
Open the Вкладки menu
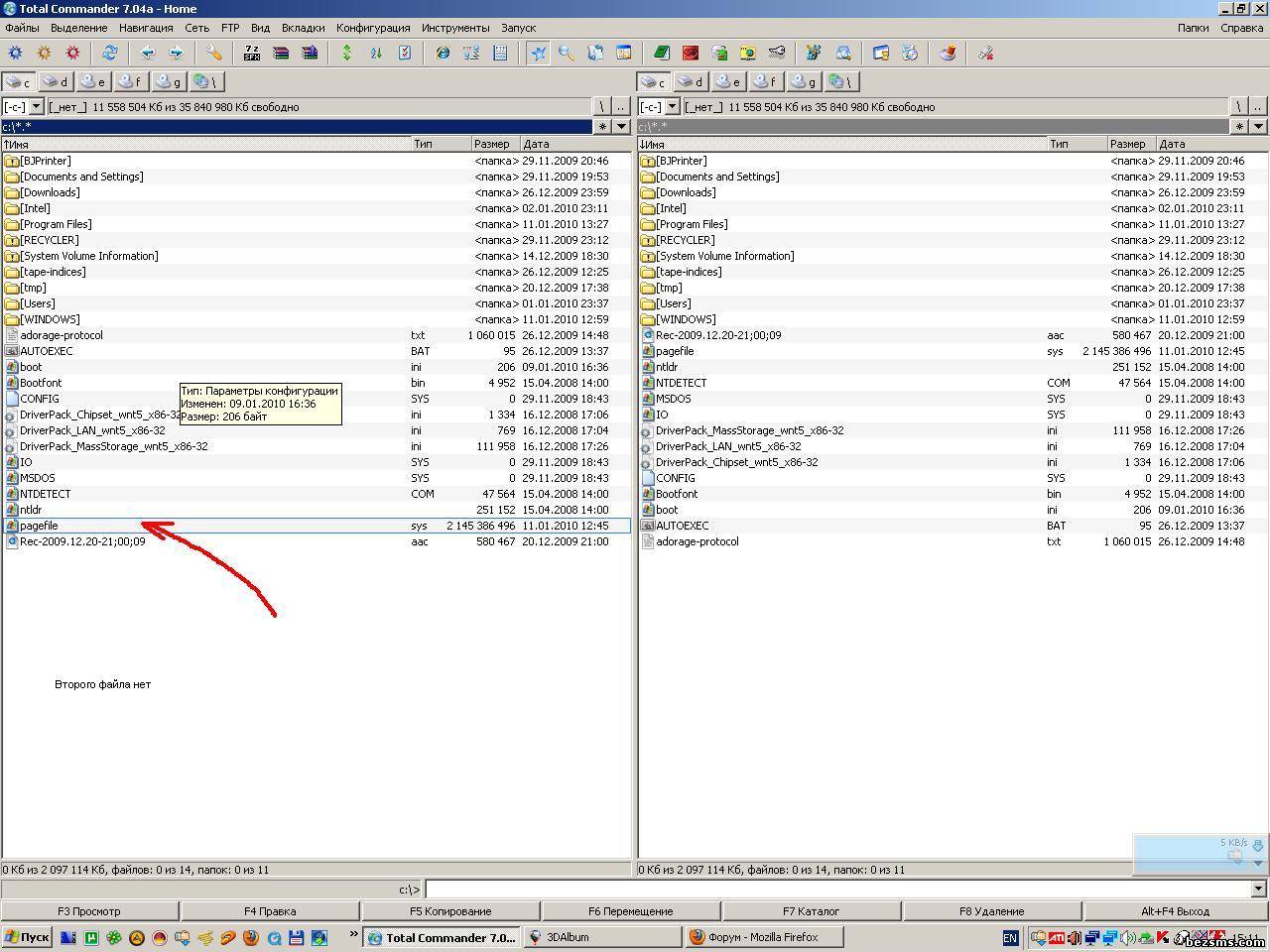click(303, 28)
